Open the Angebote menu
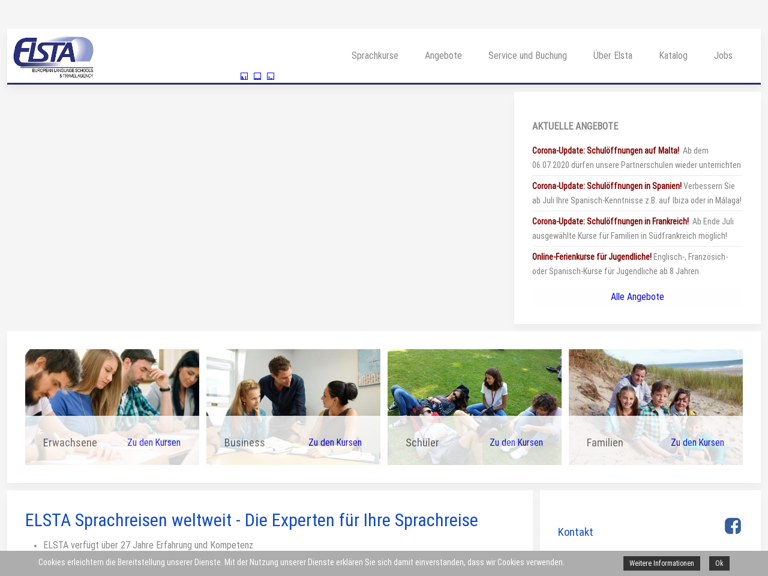Viewport: 768px width, 576px height. pyautogui.click(x=443, y=56)
